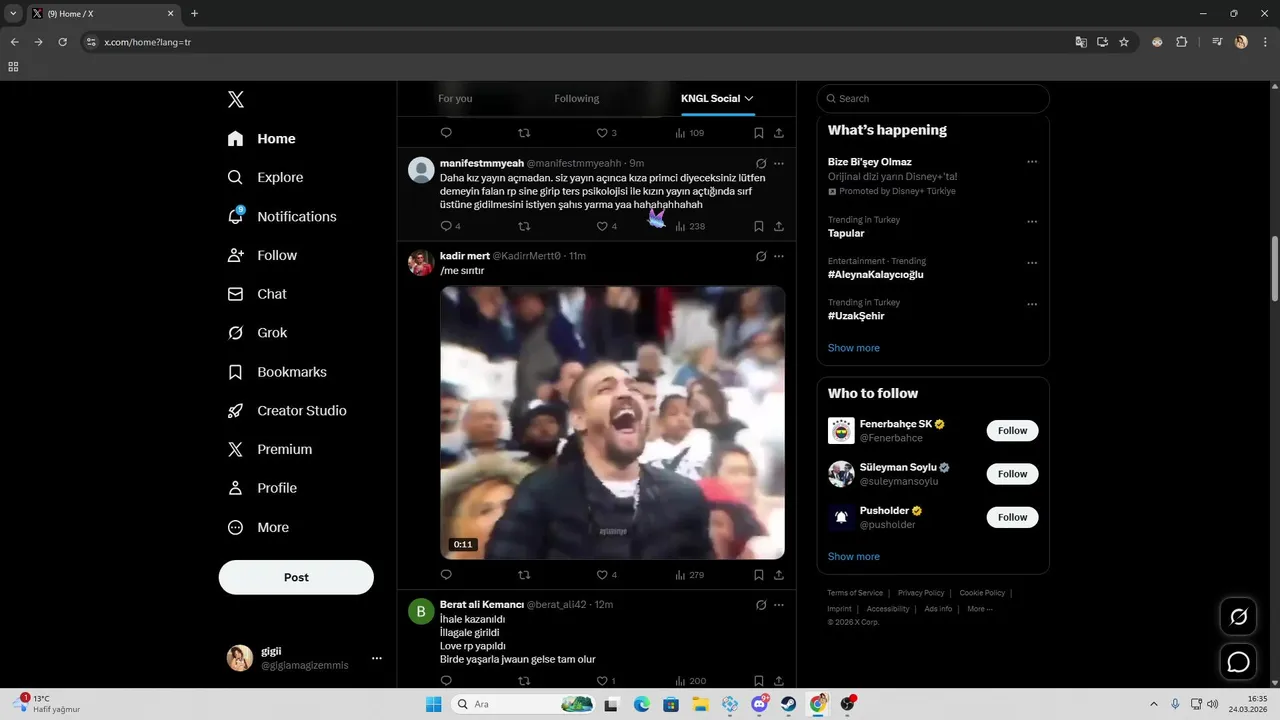Open Grok in the sidebar
The width and height of the screenshot is (1280, 720).
coord(258,333)
